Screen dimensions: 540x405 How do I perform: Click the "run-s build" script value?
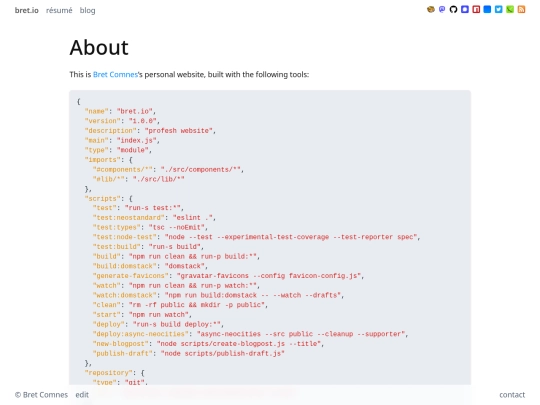(x=175, y=247)
